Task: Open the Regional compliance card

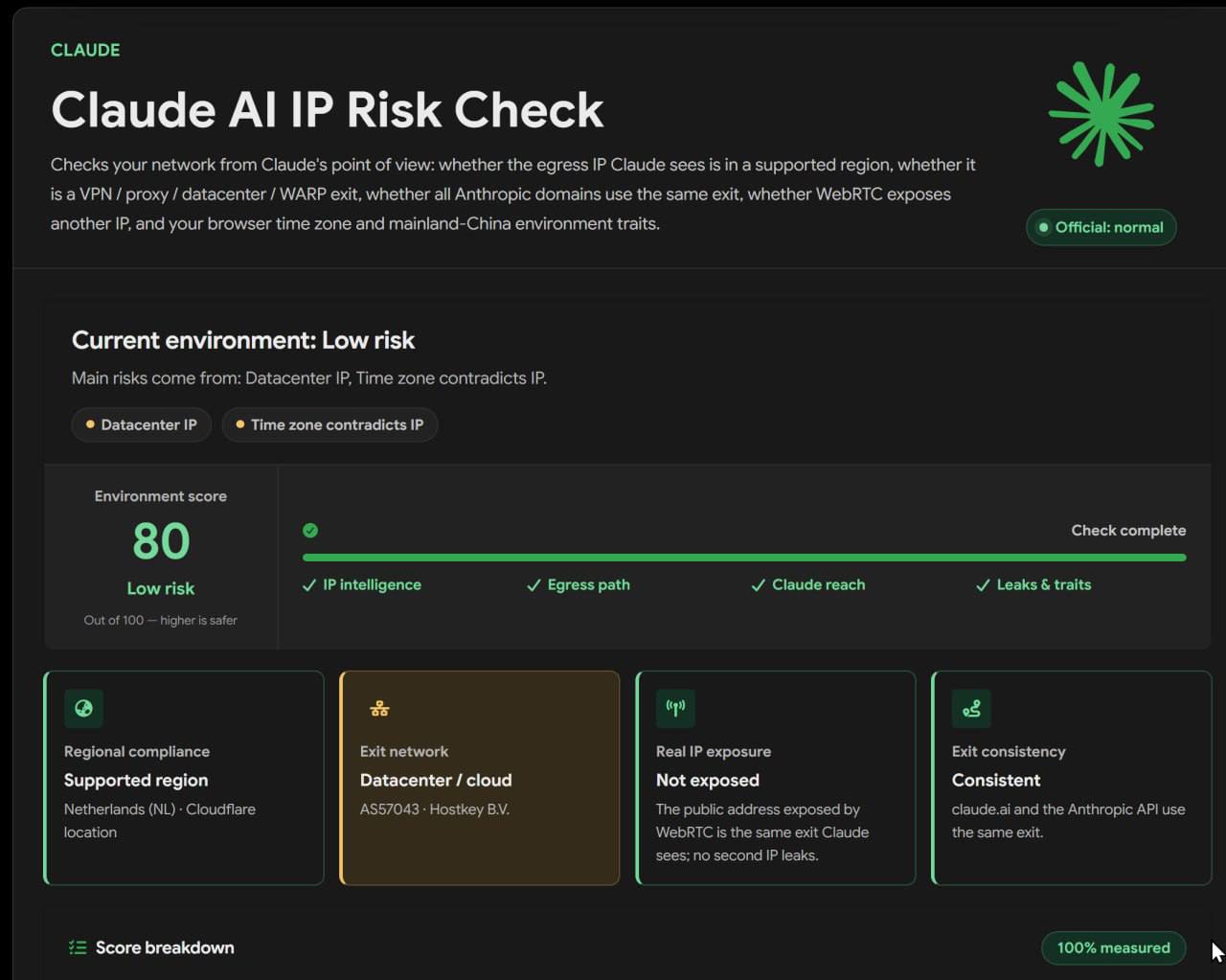Action: (x=184, y=778)
